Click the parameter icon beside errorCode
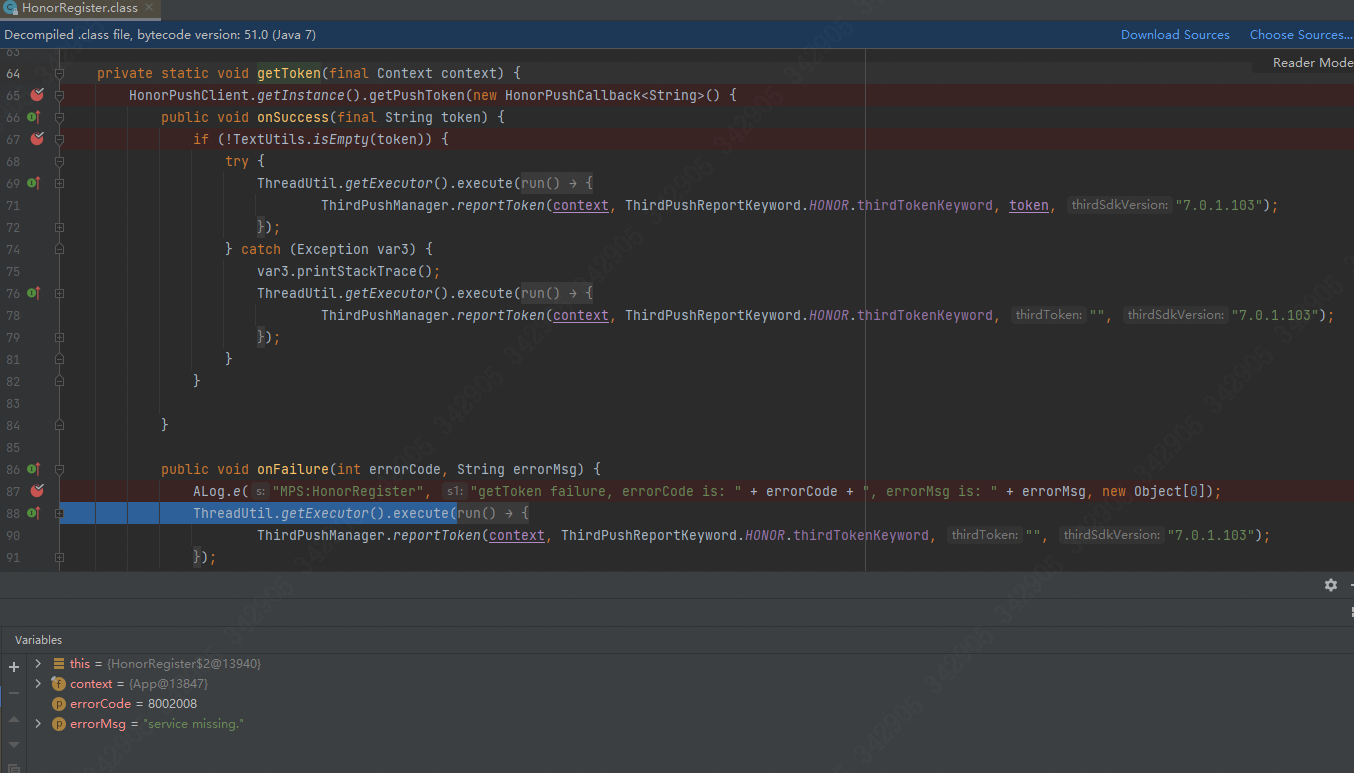This screenshot has width=1354, height=773. (x=59, y=704)
